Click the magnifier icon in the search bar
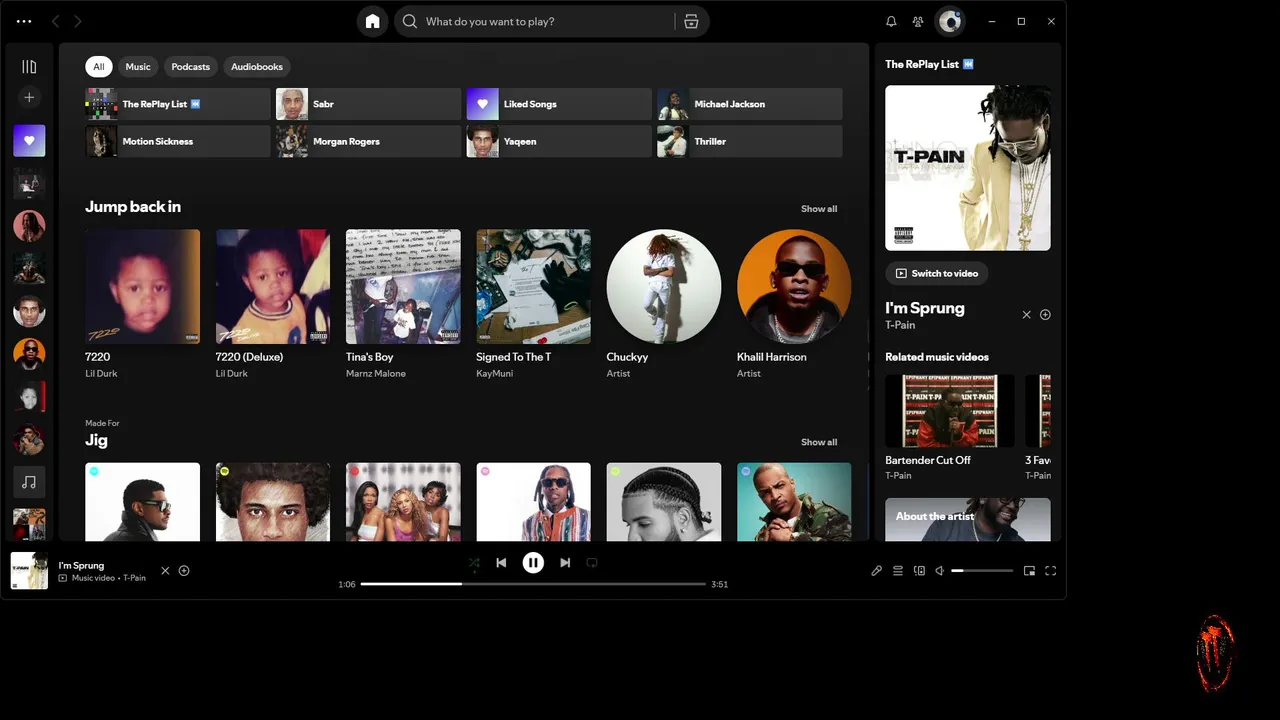The width and height of the screenshot is (1280, 720). [409, 21]
